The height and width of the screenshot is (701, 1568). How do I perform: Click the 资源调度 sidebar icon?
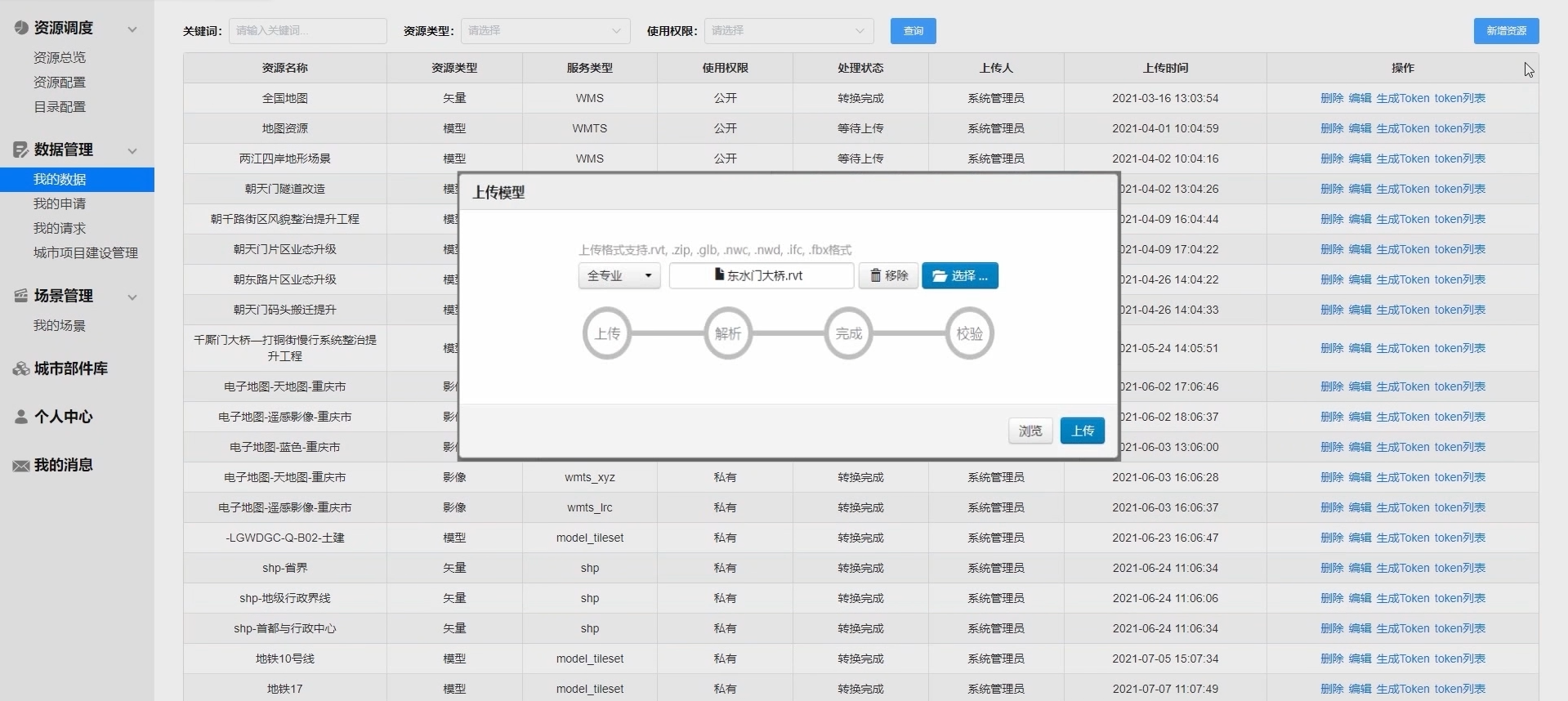point(21,28)
